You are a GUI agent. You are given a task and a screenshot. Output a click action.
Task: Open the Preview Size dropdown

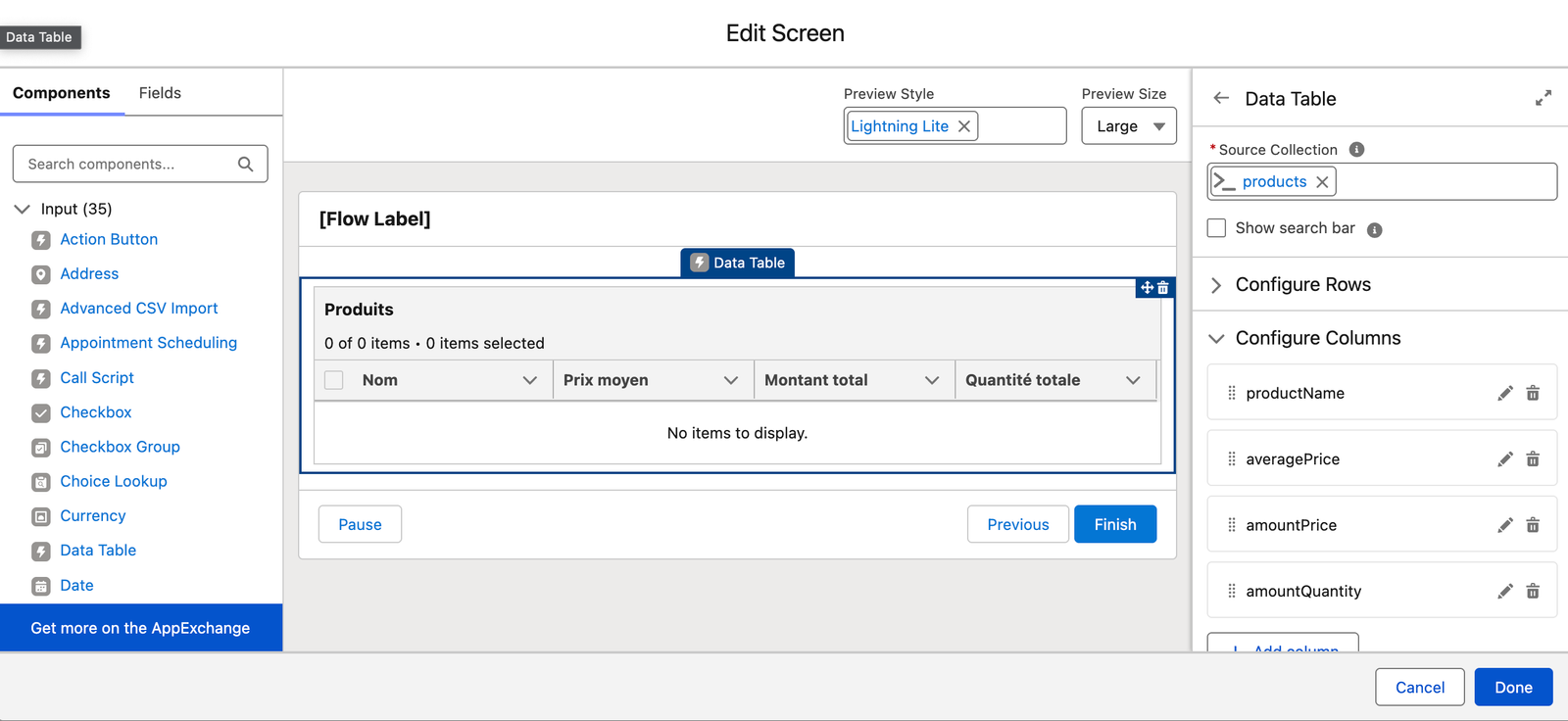coord(1128,126)
